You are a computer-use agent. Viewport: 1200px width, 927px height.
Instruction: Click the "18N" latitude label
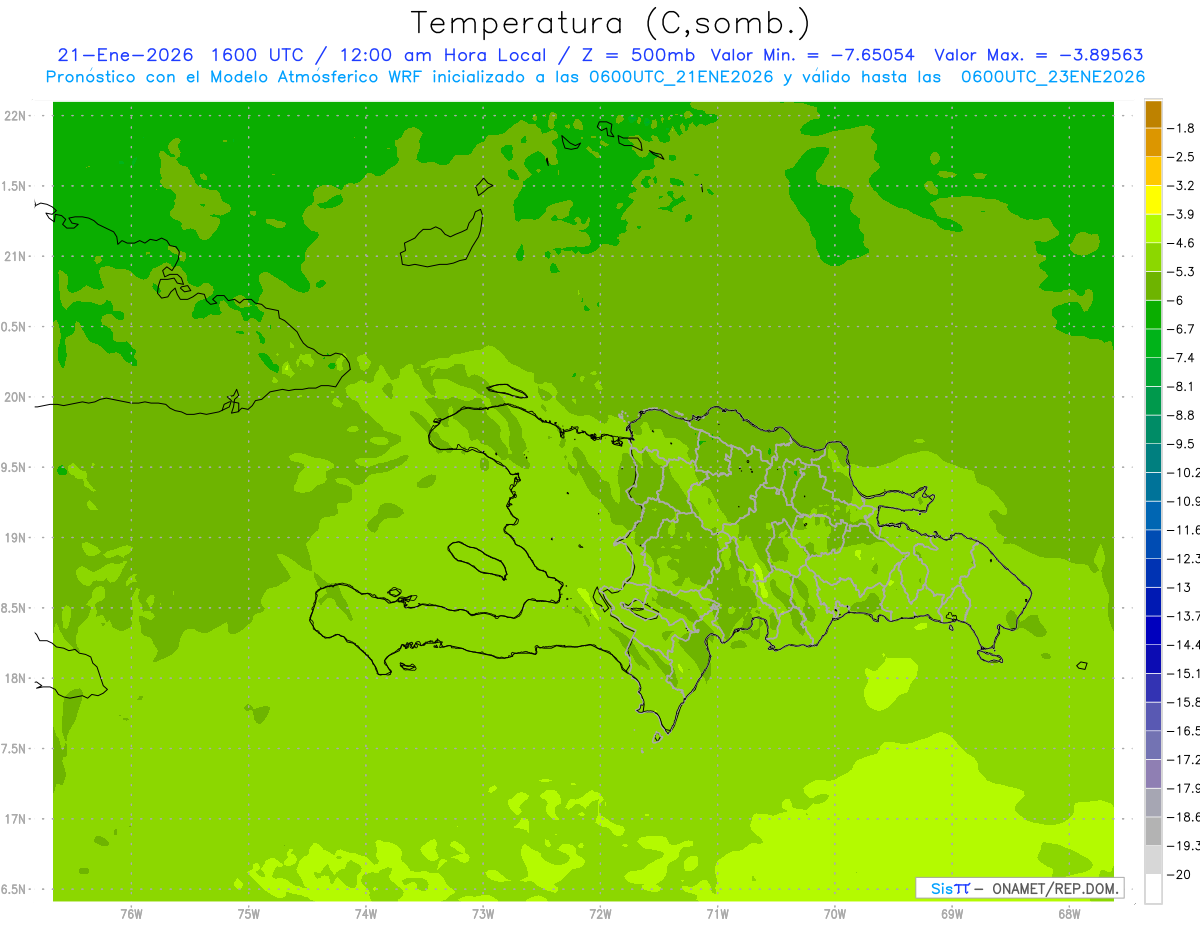[15, 678]
